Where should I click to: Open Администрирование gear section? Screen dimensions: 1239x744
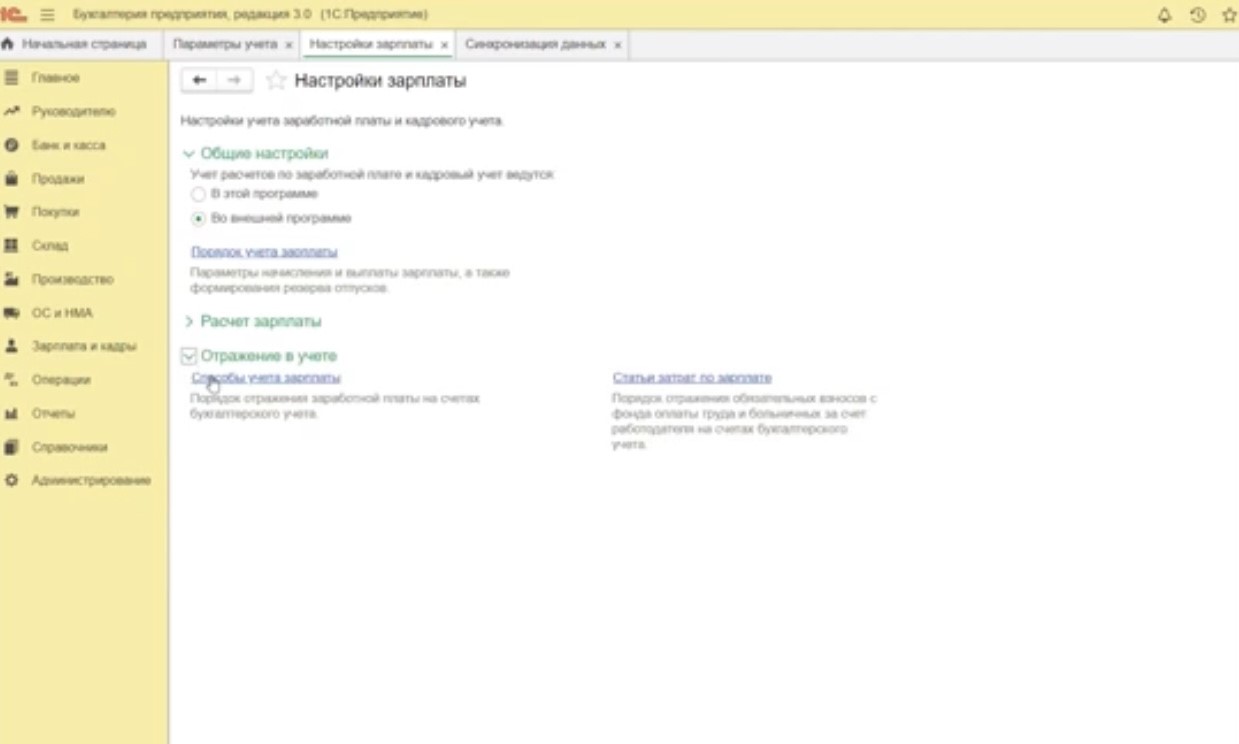(x=90, y=480)
